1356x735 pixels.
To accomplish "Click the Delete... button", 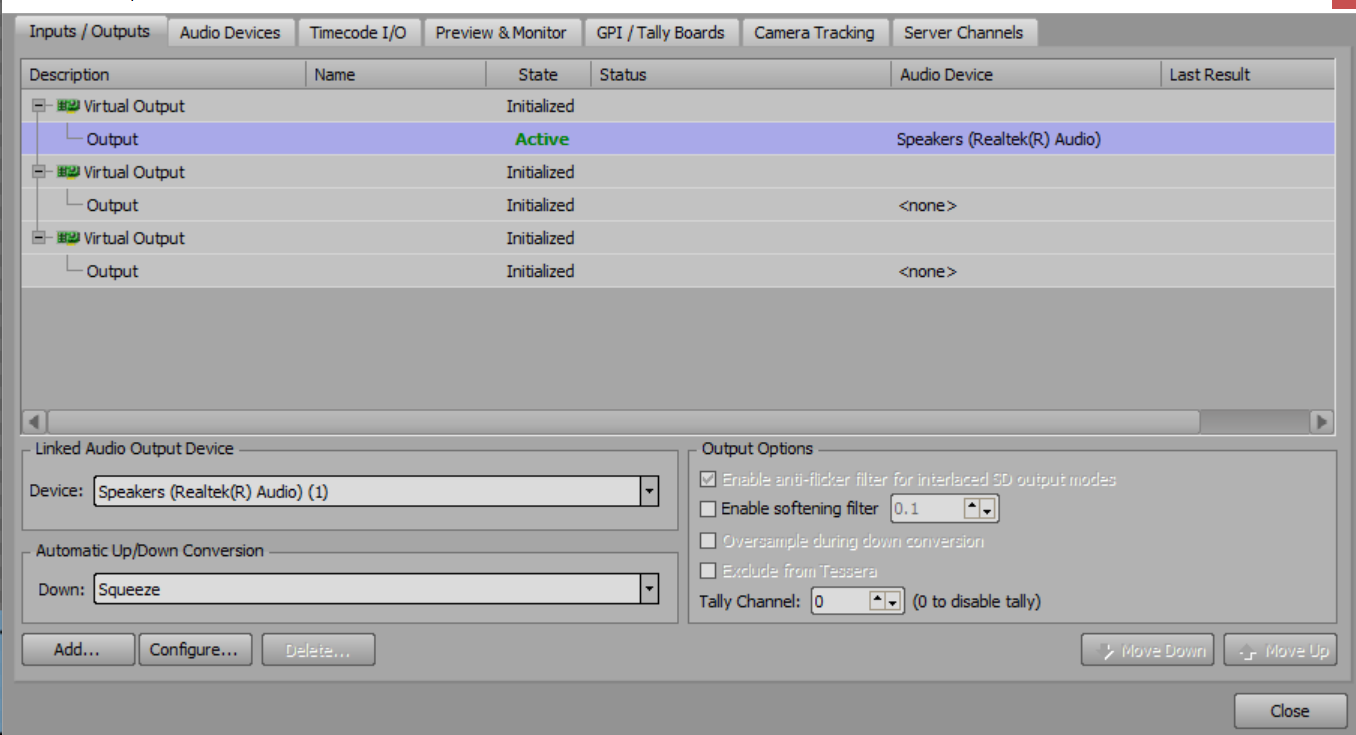I will pos(318,650).
